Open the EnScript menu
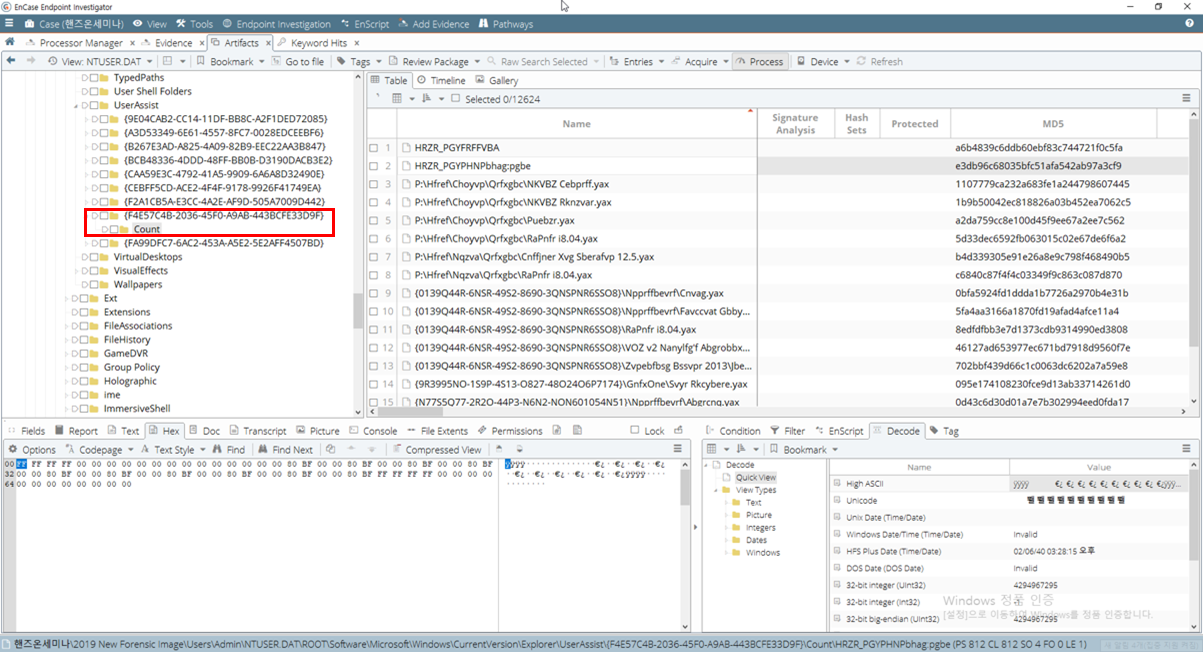The width and height of the screenshot is (1203, 652). pos(367,23)
